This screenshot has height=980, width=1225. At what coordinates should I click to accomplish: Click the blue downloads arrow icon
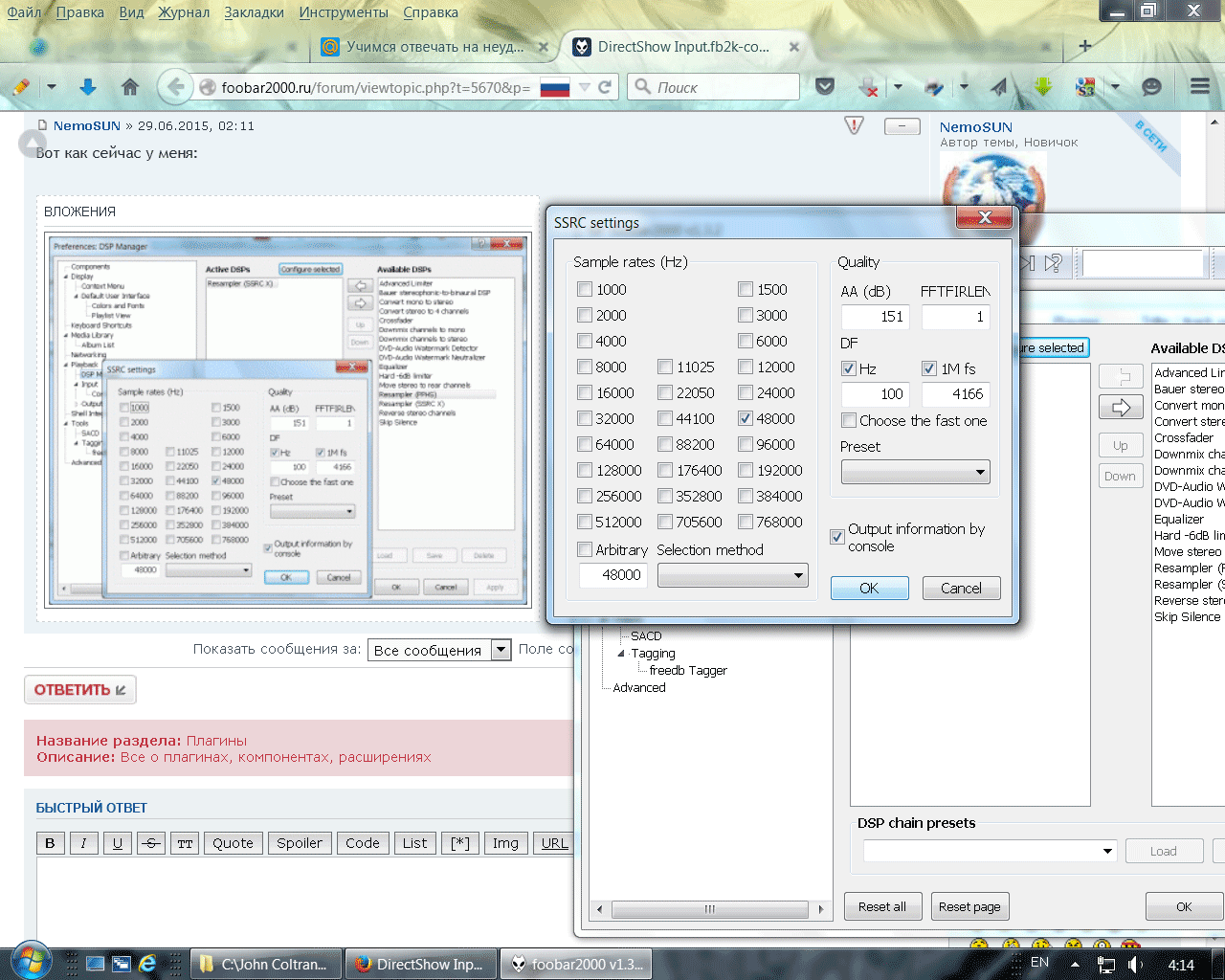[x=88, y=87]
